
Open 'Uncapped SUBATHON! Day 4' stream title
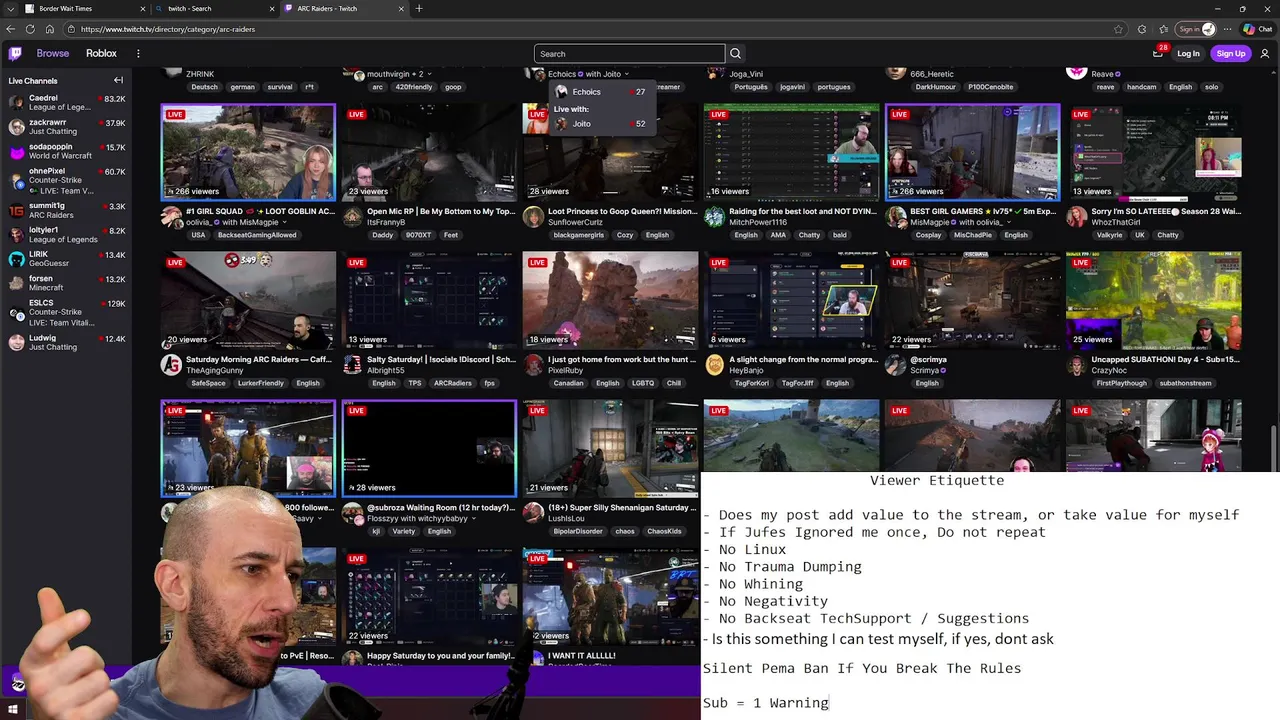point(1166,359)
